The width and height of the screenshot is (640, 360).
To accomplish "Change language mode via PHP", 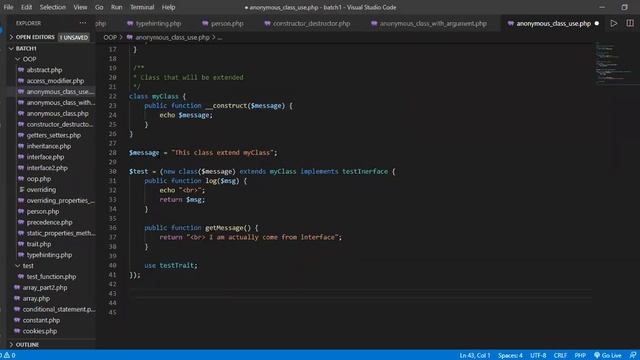I will coord(580,355).
